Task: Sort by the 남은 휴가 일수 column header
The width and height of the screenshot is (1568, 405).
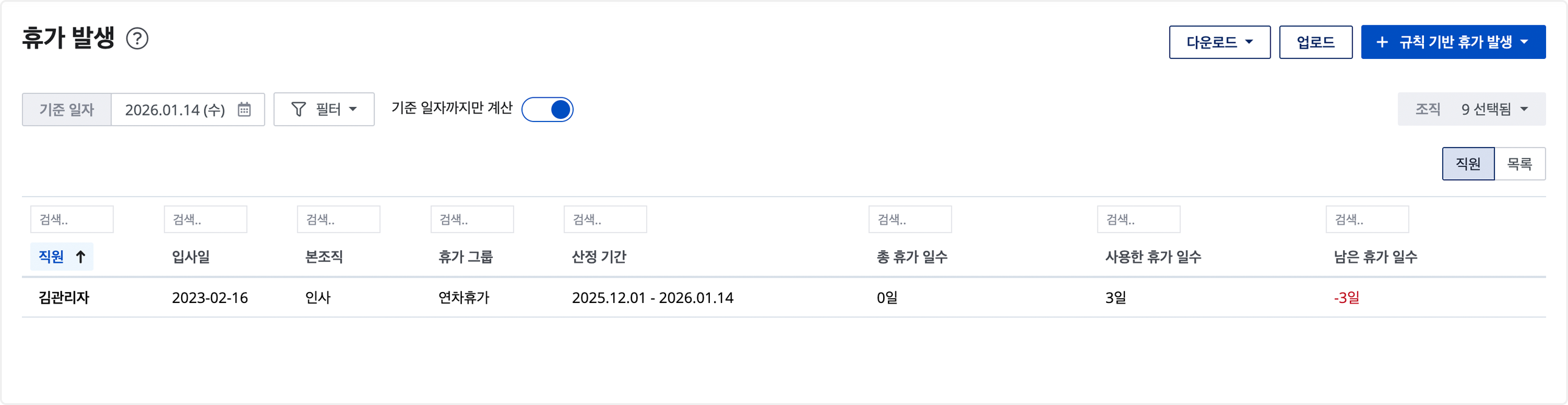Action: coord(1375,257)
